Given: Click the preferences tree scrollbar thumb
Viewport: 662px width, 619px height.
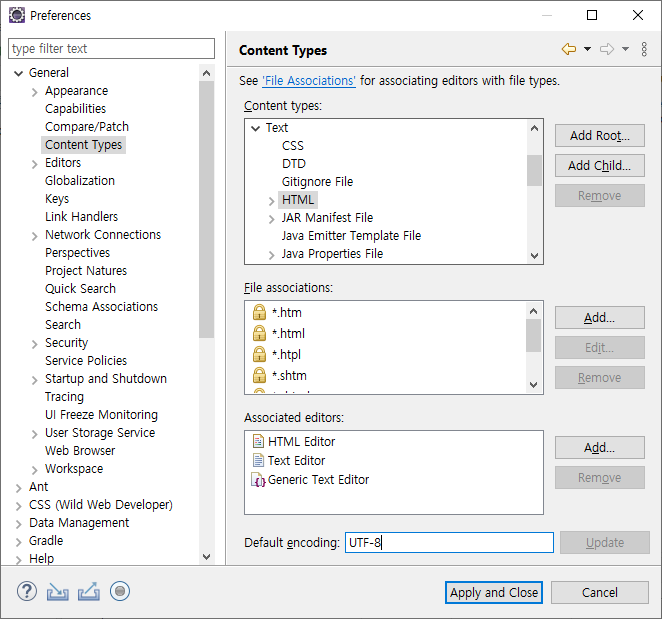Looking at the screenshot, I should click(x=206, y=209).
